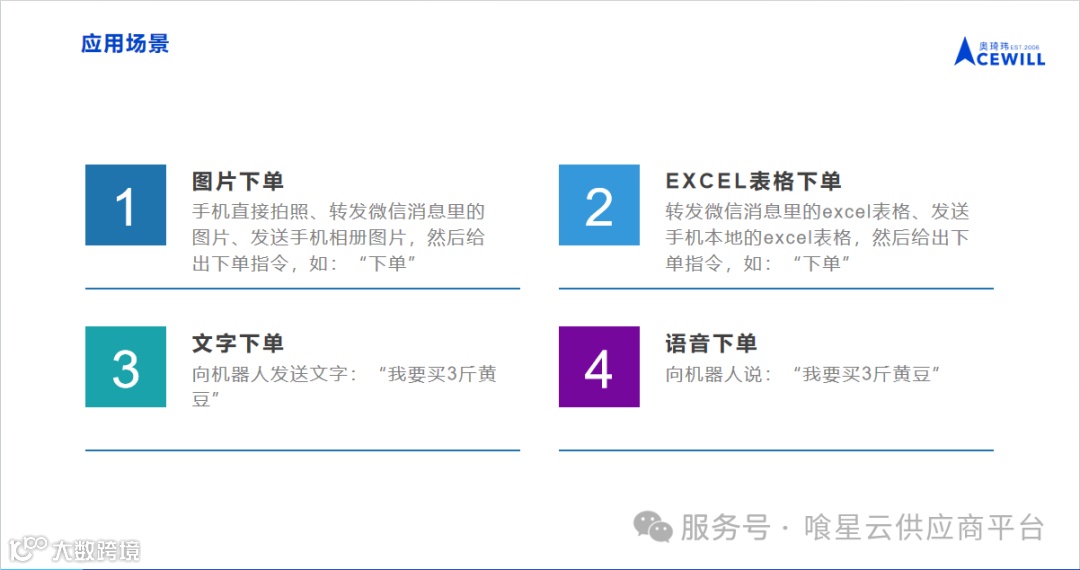This screenshot has height=570, width=1080.
Task: Click the light blue number 2 tile
Action: (599, 204)
